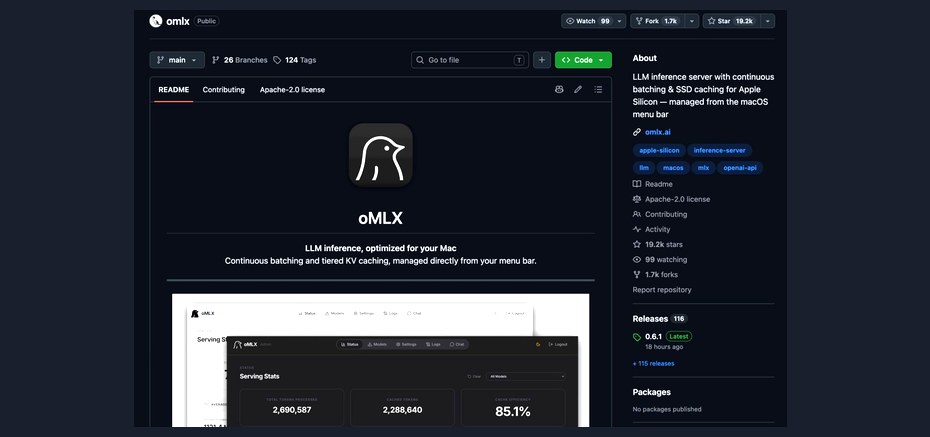Screen dimensions: 930x437
Task: Click the Copilot icon in README toolbar
Action: (x=559, y=90)
